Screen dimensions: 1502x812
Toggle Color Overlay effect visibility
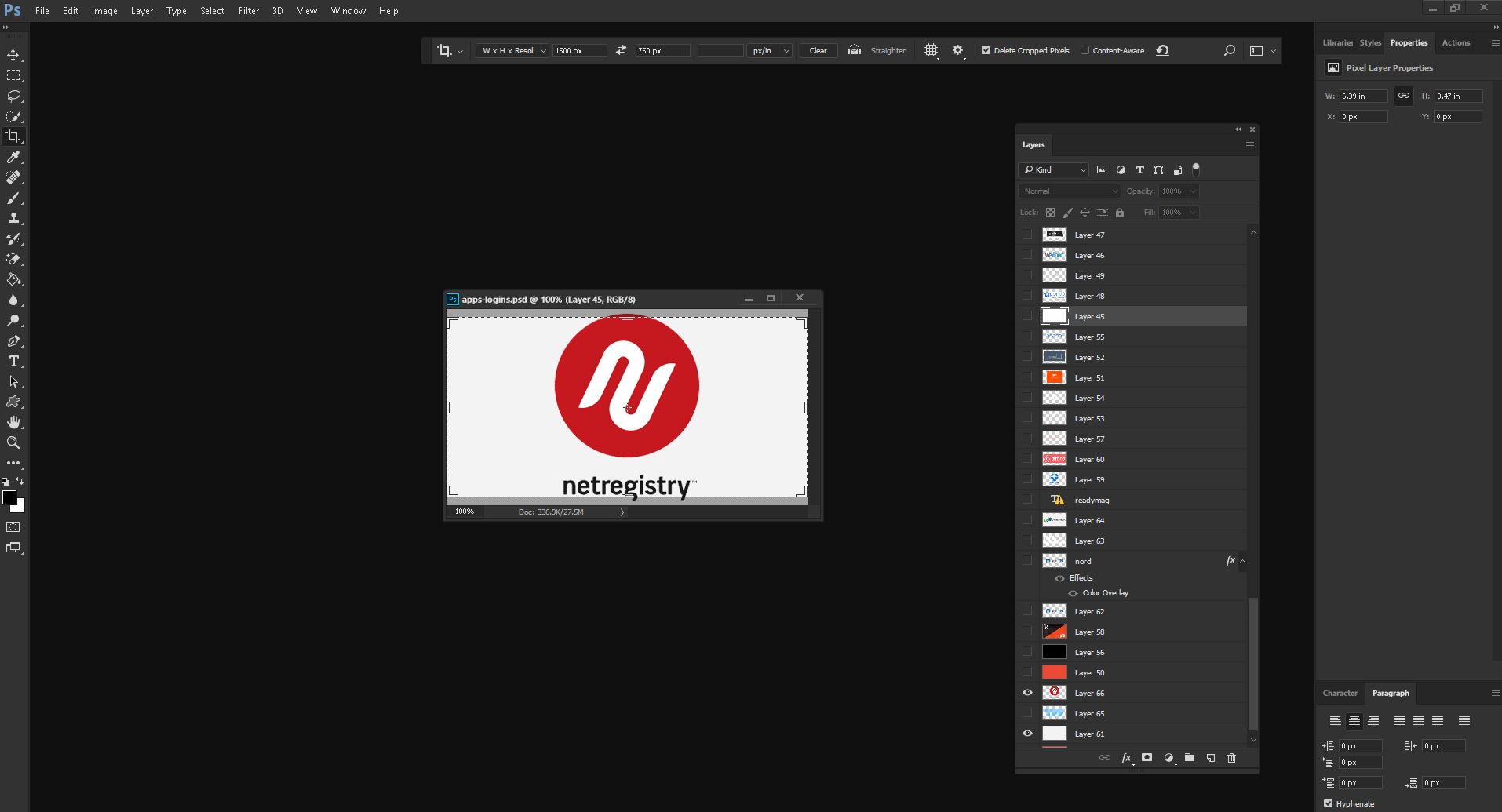(1073, 593)
